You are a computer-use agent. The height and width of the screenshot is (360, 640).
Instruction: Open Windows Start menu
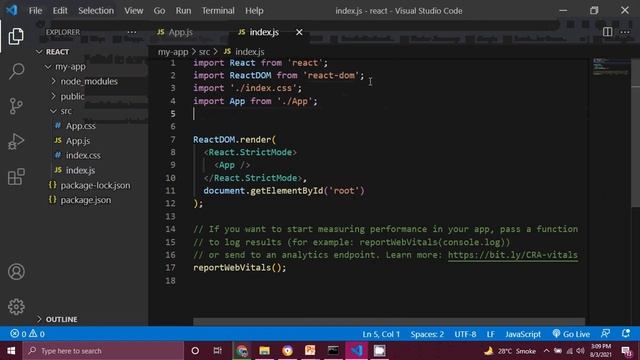point(11,351)
